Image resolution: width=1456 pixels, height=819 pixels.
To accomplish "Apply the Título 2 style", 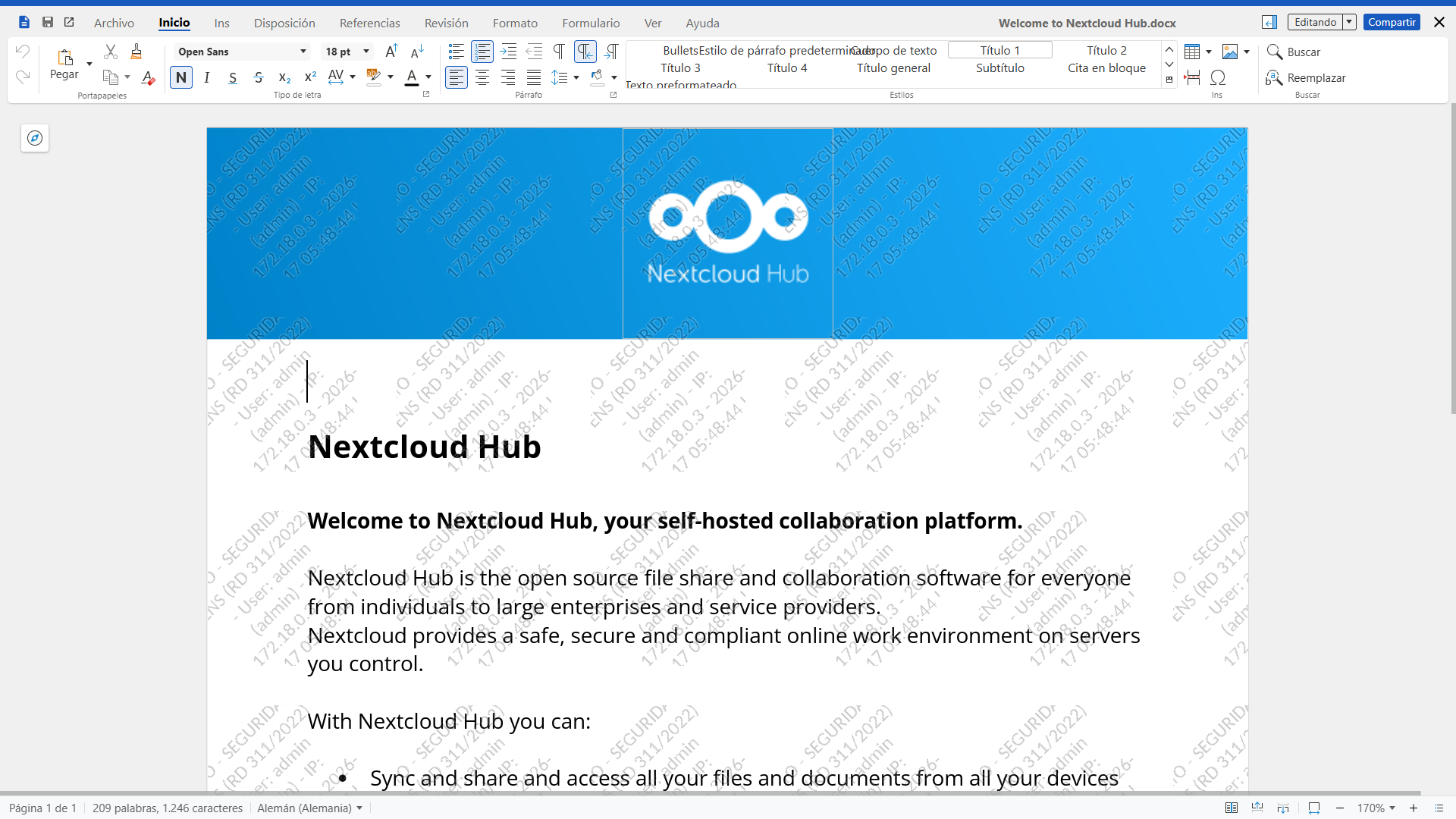I will [x=1106, y=50].
